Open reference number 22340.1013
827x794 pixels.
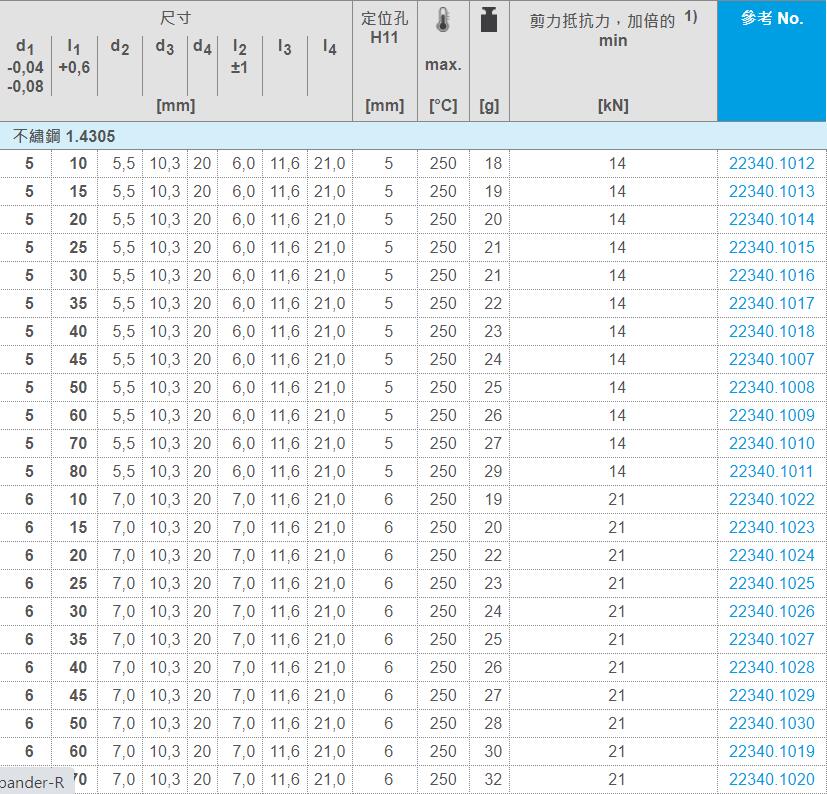(x=771, y=192)
